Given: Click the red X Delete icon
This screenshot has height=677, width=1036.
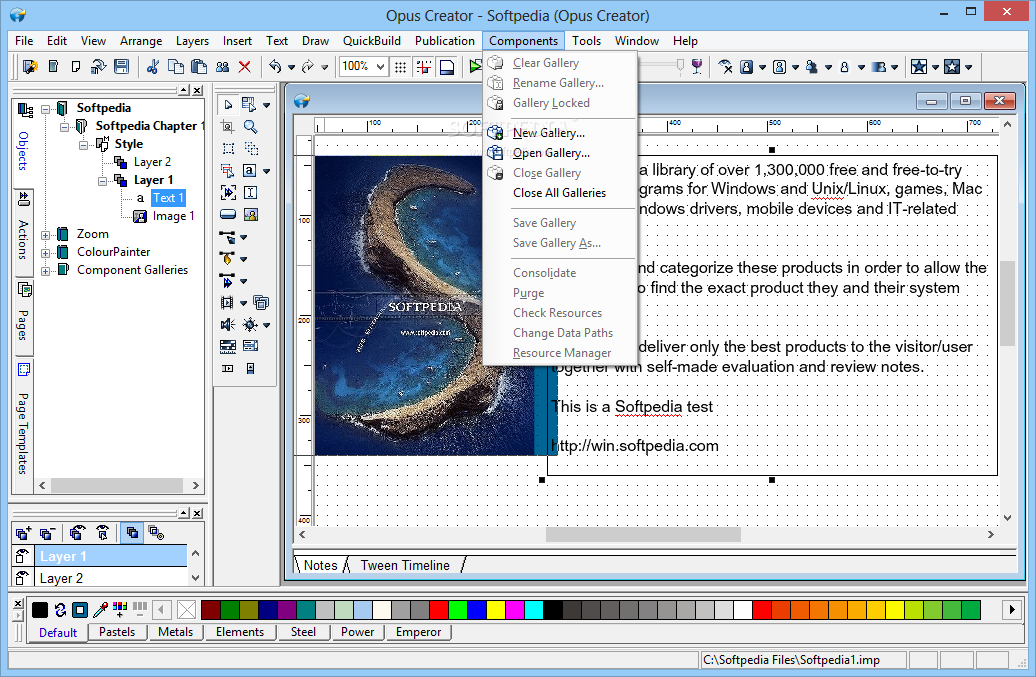Looking at the screenshot, I should [244, 67].
